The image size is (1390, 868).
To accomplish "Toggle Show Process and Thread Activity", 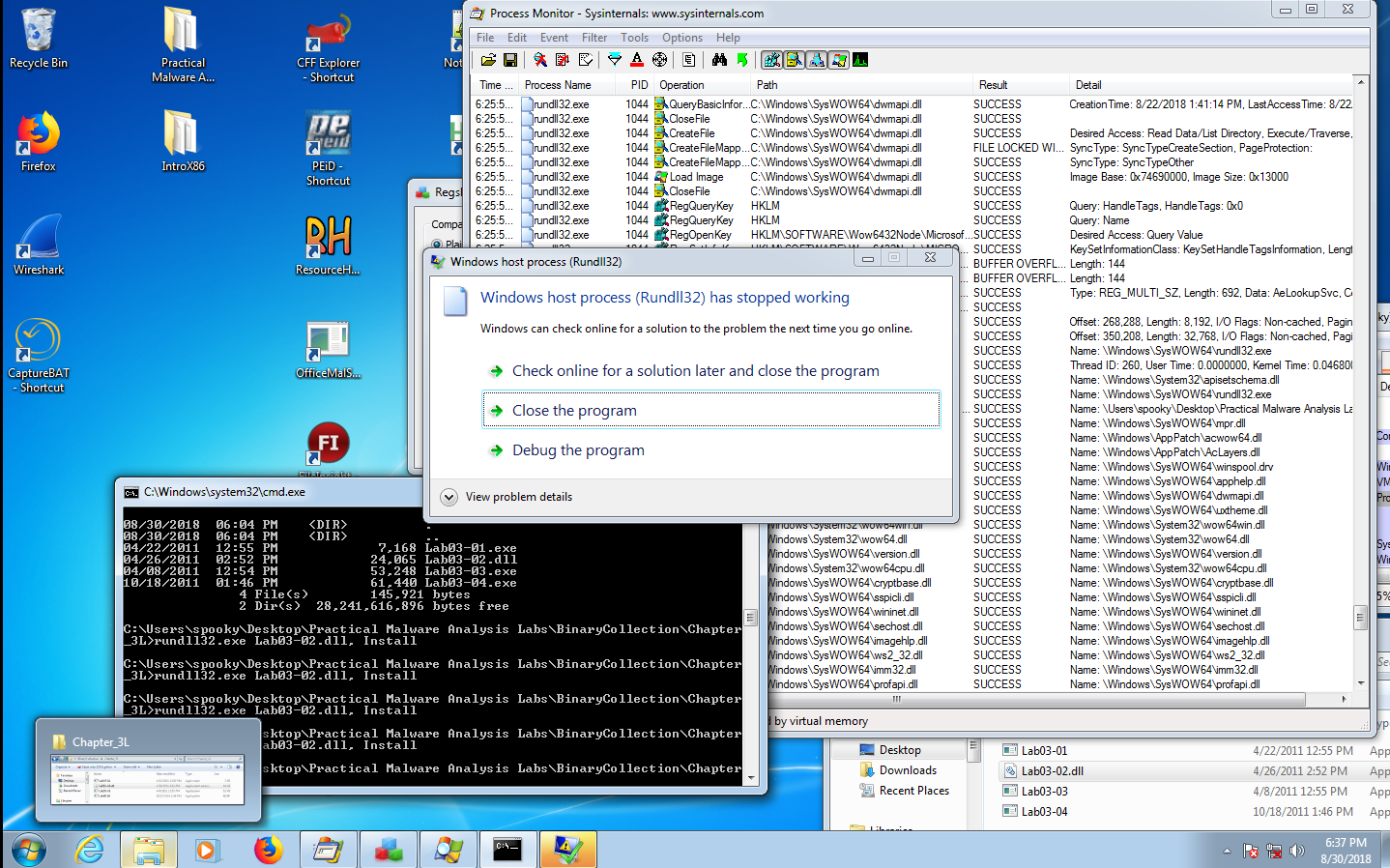I will 838,60.
